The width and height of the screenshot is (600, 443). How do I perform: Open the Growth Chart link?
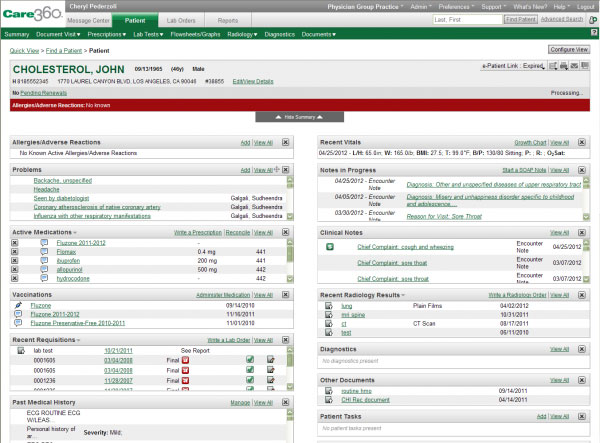(x=530, y=143)
